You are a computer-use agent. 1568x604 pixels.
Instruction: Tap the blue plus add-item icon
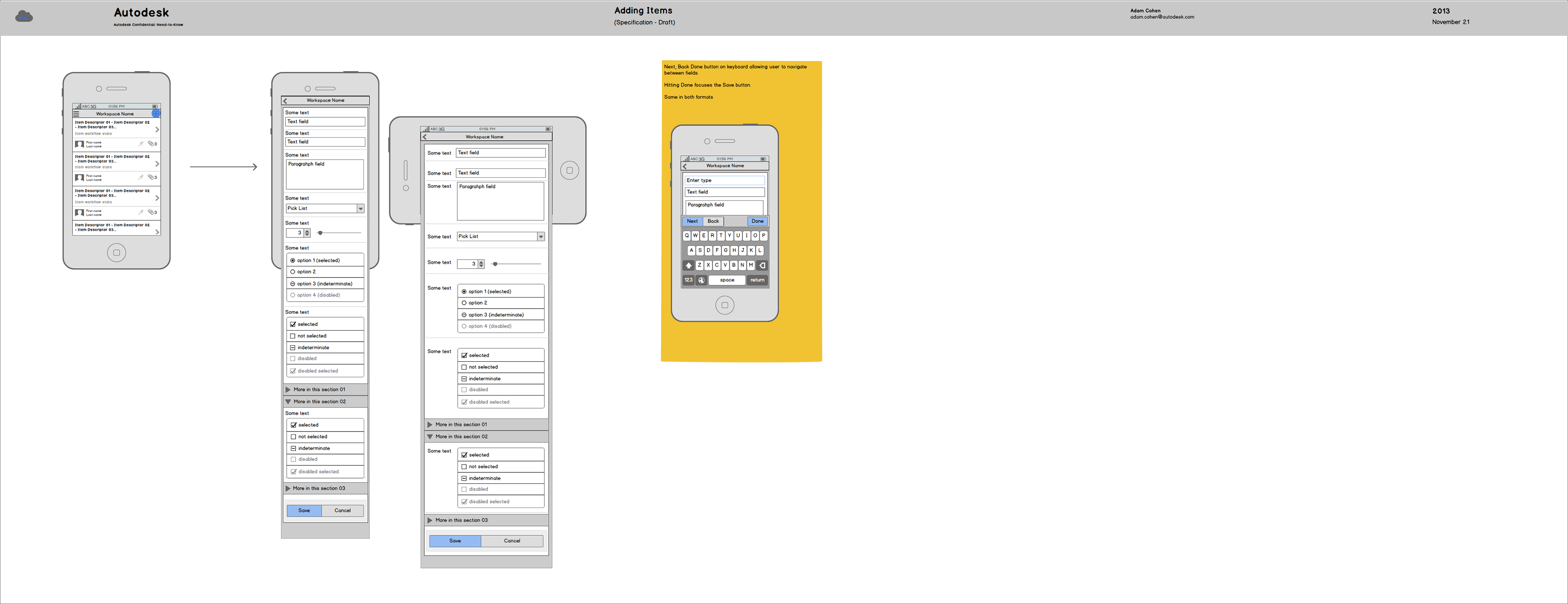[156, 113]
